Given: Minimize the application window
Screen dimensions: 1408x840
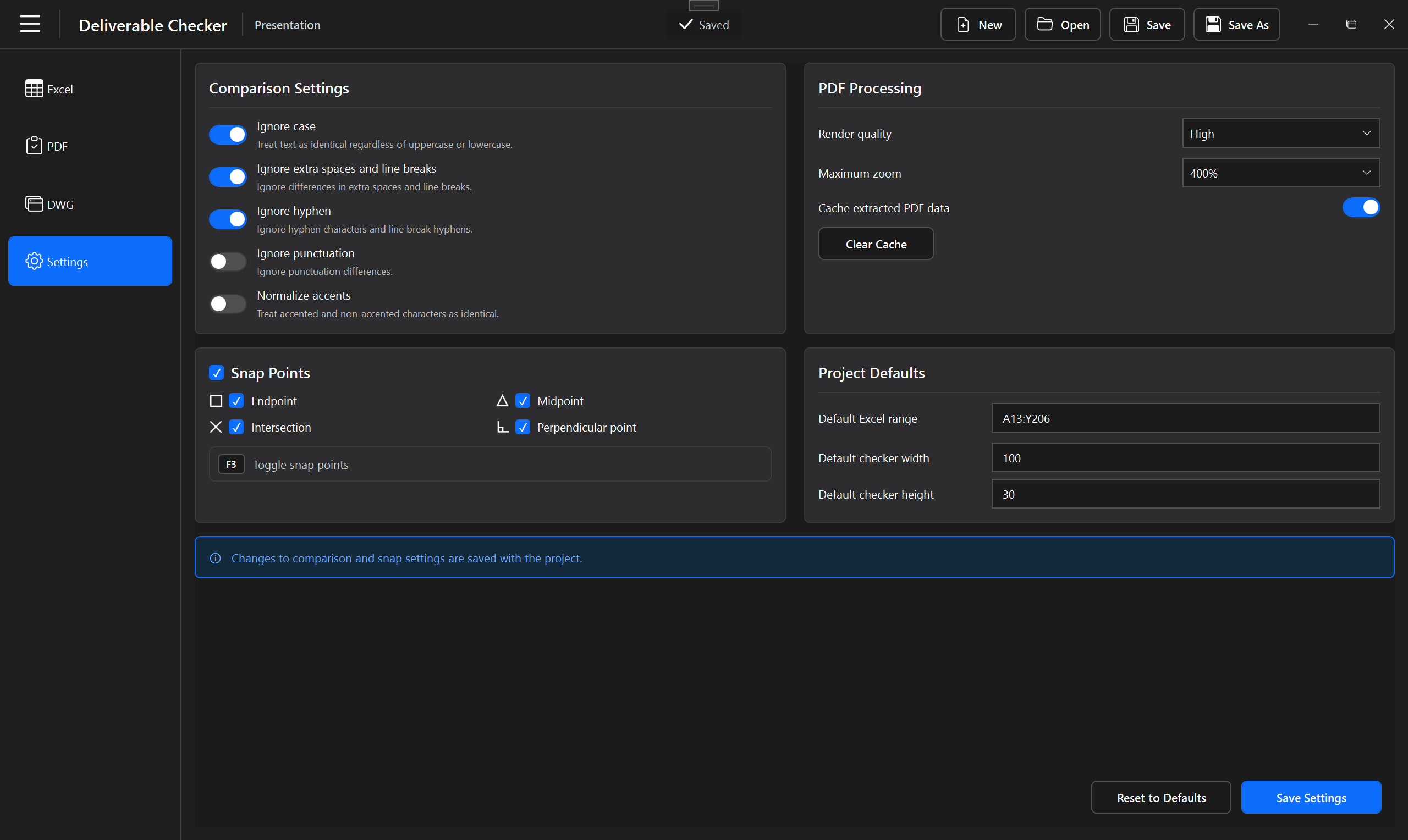Looking at the screenshot, I should [x=1313, y=24].
